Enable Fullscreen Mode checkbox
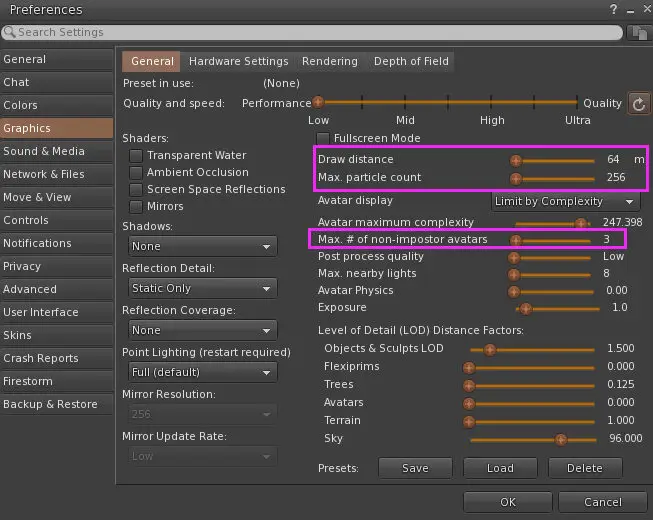 click(323, 138)
